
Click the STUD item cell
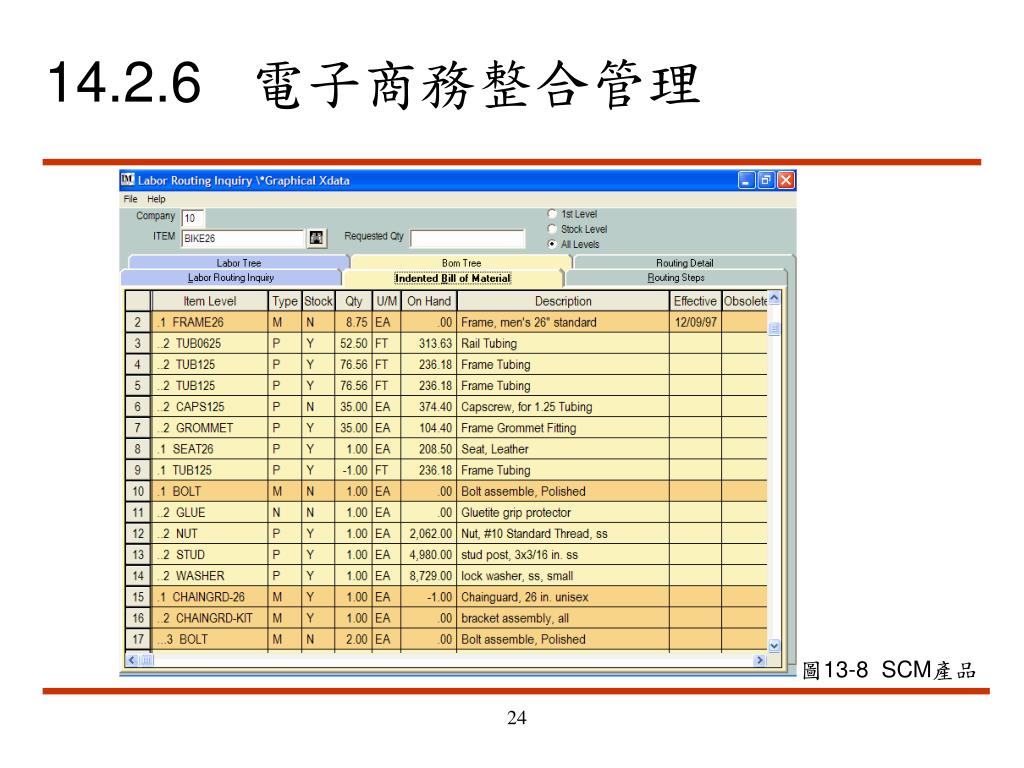click(210, 554)
